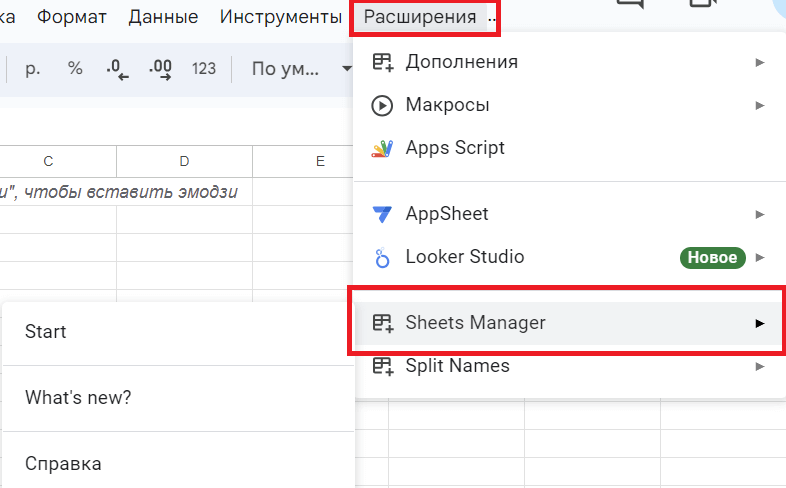Open Looker Studio submenu
Viewport: 786px width, 488px height.
569,258
